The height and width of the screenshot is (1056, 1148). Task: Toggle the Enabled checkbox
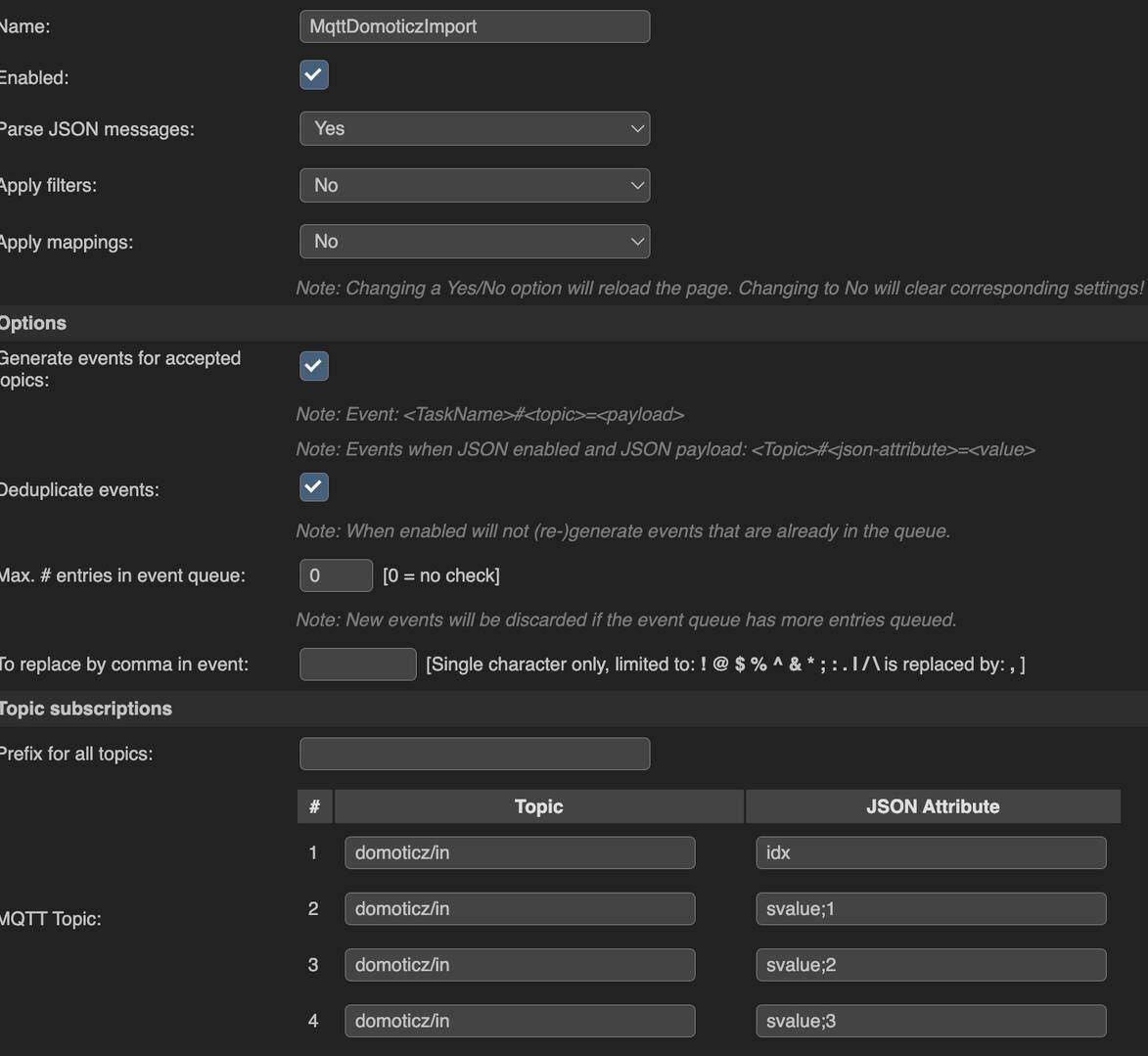314,74
